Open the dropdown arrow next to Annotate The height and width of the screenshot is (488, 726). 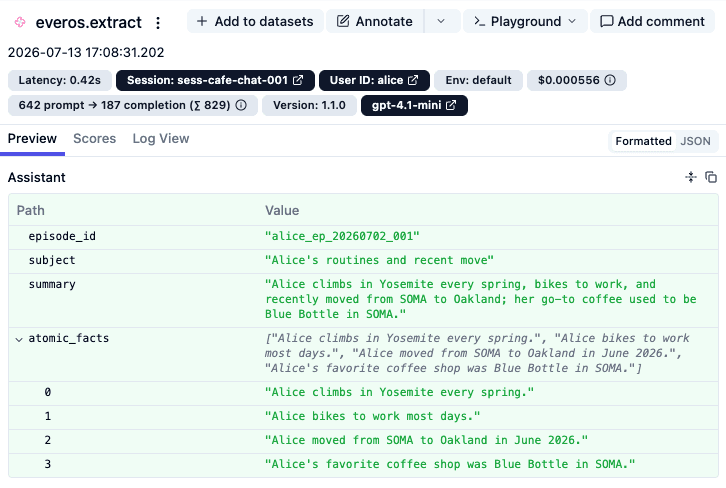point(441,21)
